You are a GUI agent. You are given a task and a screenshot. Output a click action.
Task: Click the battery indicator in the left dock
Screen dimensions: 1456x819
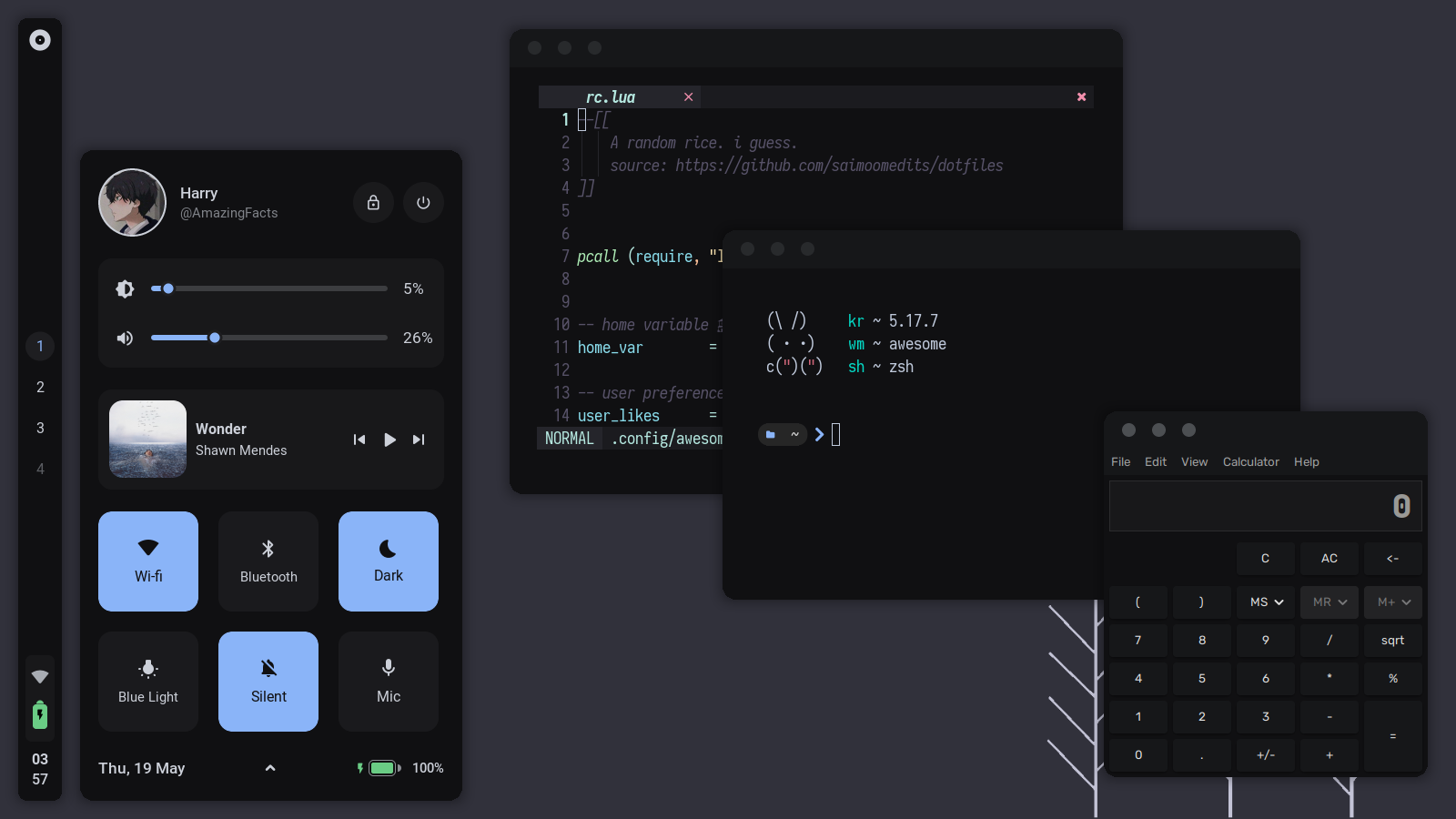pyautogui.click(x=39, y=716)
